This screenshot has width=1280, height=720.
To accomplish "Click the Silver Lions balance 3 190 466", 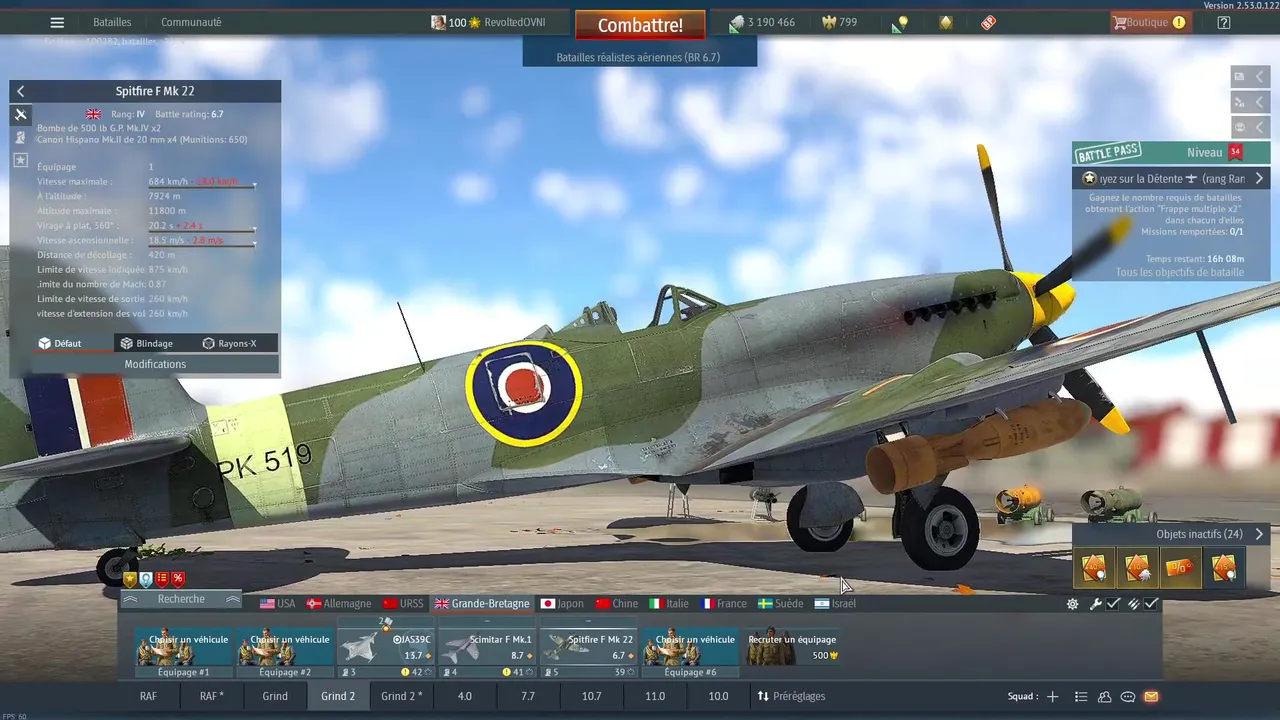I will [x=761, y=22].
